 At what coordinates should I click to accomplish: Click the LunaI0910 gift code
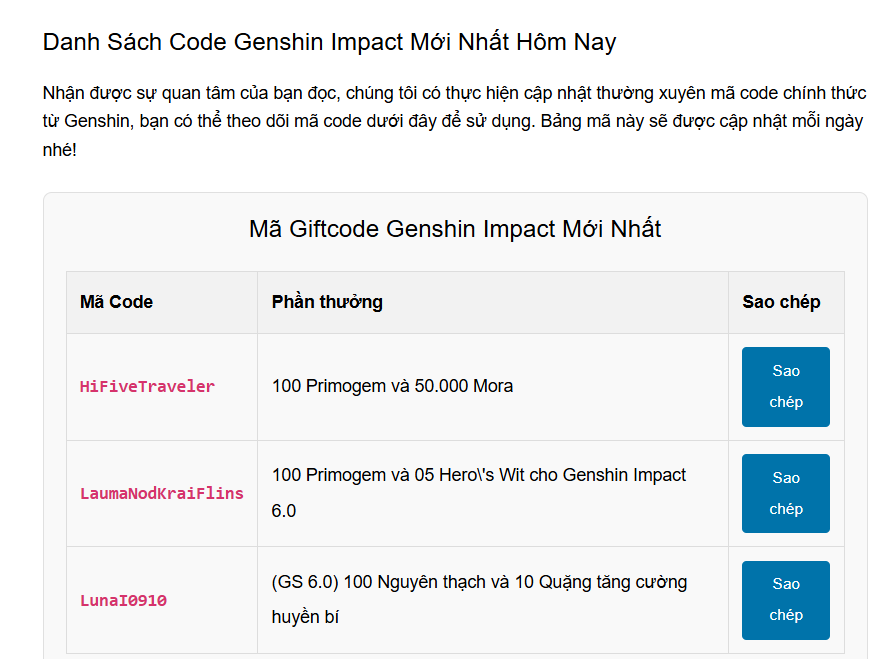pos(123,601)
